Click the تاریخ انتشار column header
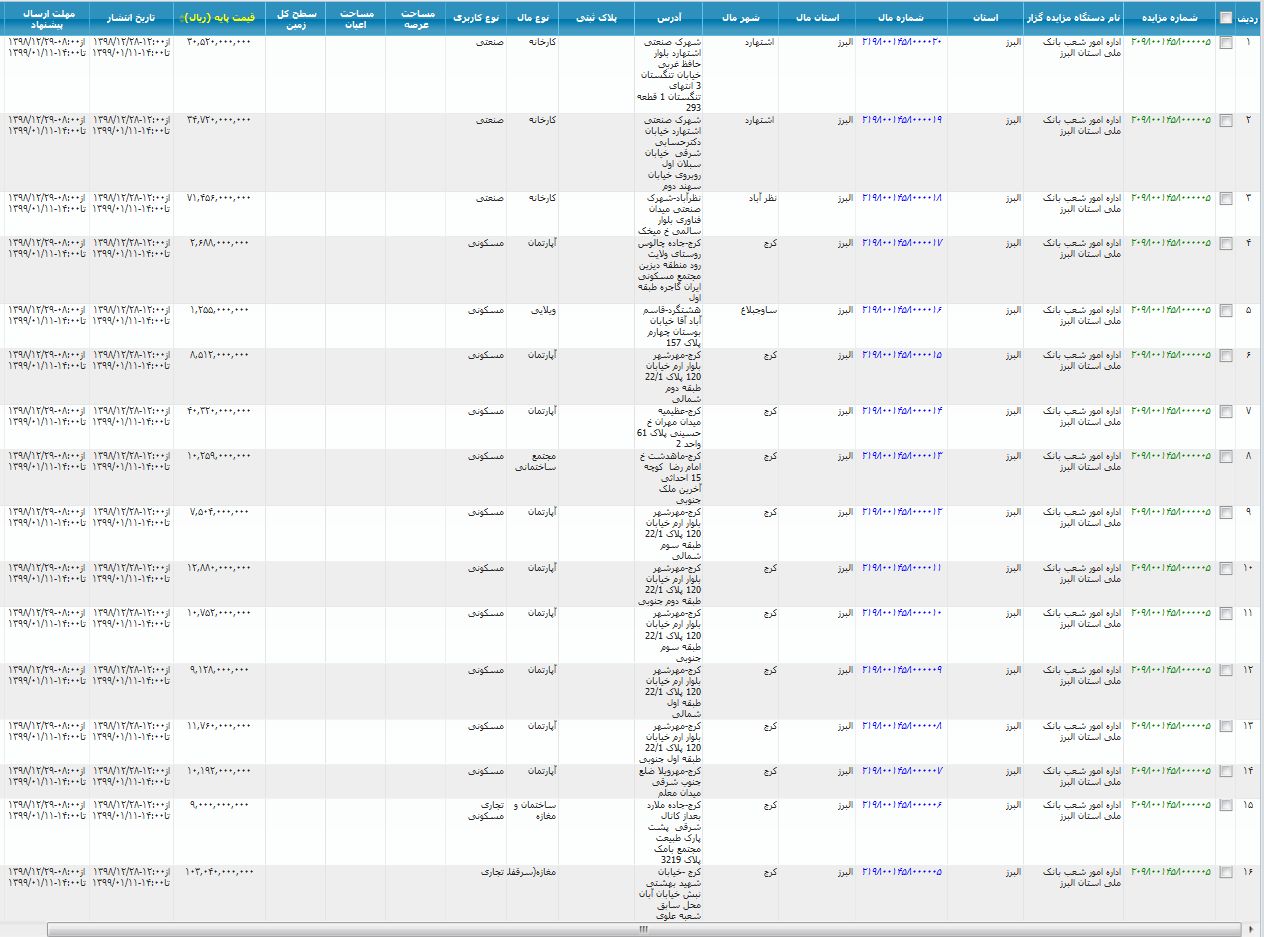The width and height of the screenshot is (1264, 937). point(131,18)
